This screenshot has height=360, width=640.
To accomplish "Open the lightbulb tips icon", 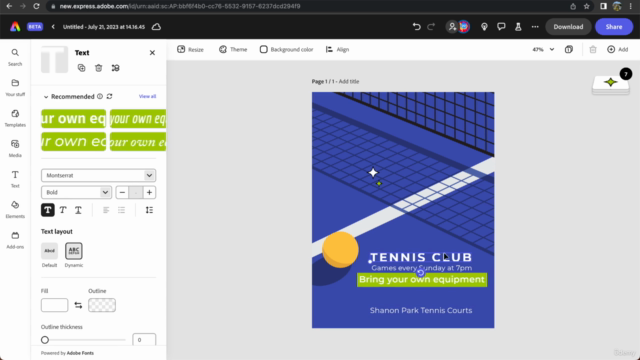I will click(x=484, y=27).
